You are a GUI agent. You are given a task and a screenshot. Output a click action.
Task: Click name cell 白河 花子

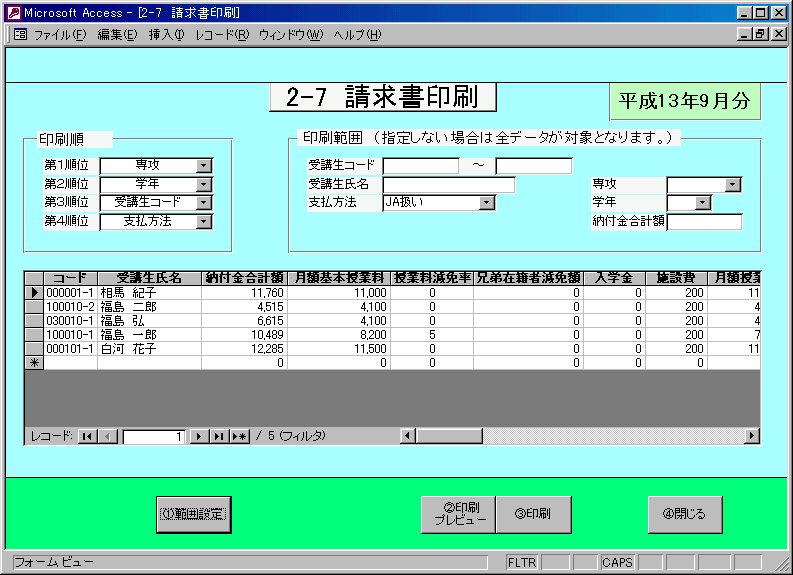click(x=149, y=348)
